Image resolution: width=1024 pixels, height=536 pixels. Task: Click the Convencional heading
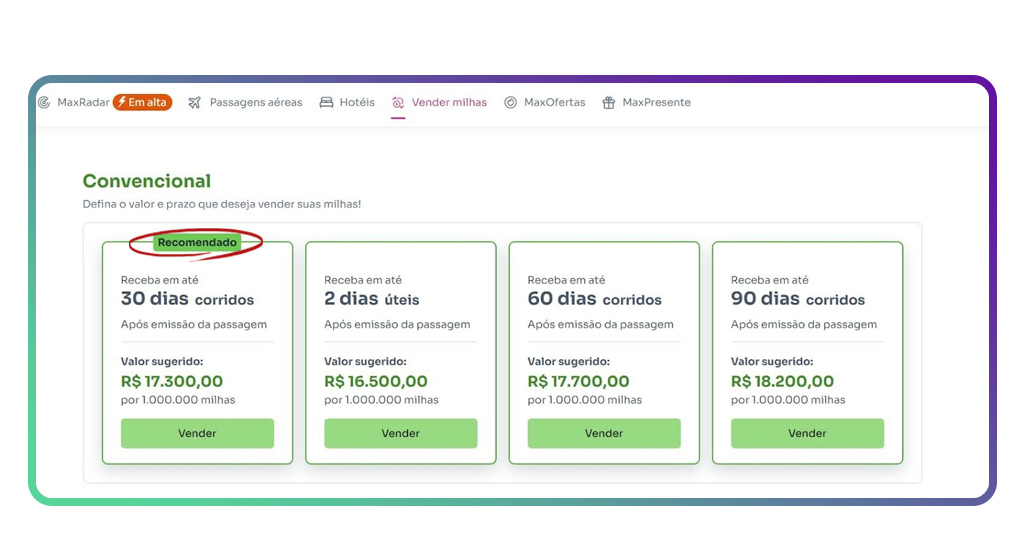147,181
